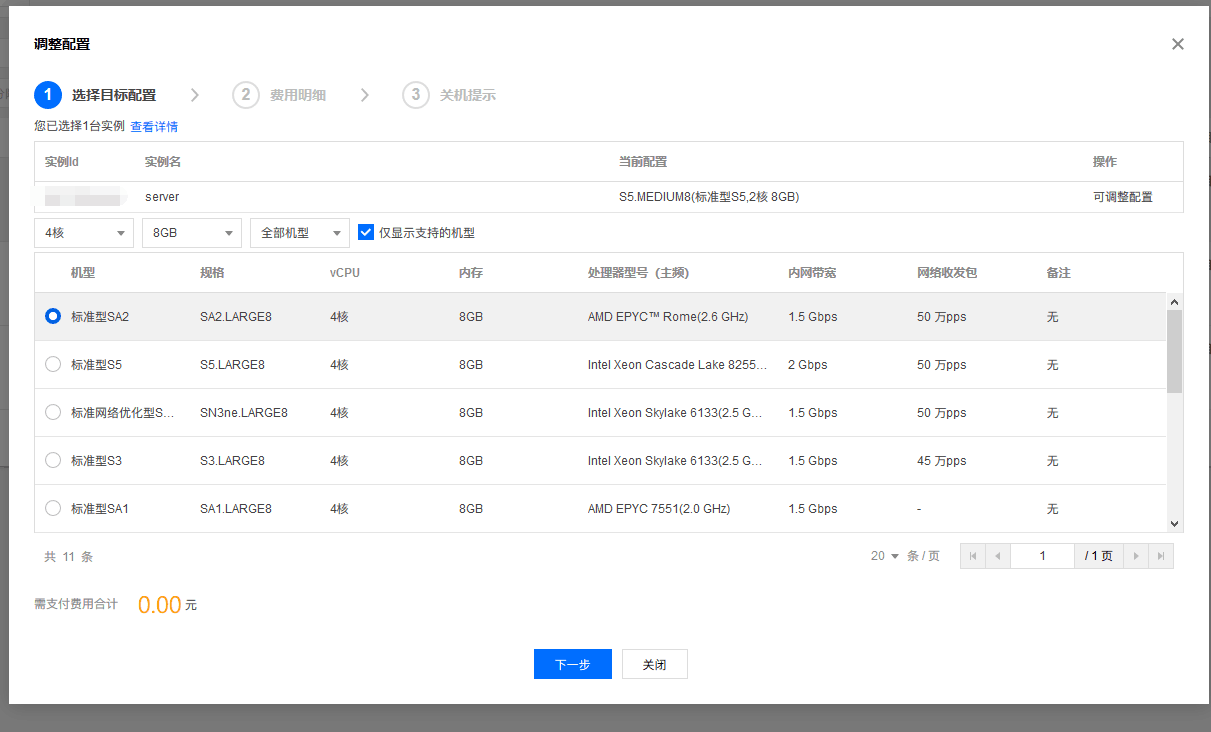Click the instance list vertical scrollbar thumb

[x=1174, y=350]
